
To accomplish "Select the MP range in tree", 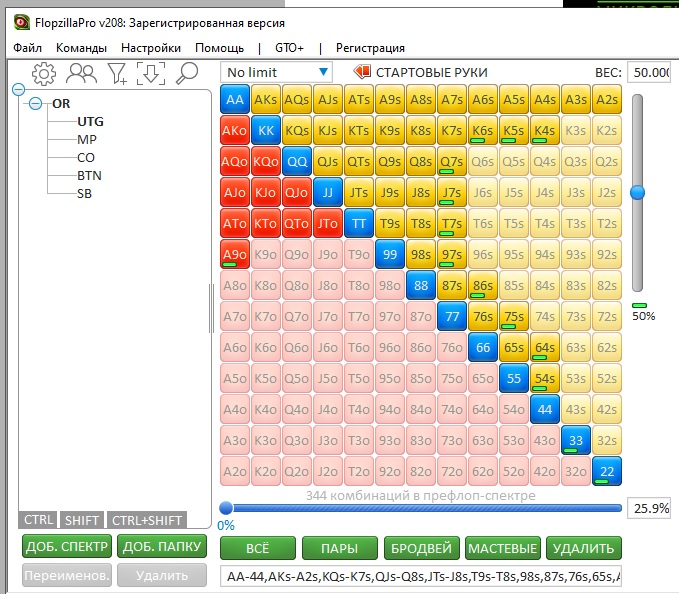I will (87, 139).
